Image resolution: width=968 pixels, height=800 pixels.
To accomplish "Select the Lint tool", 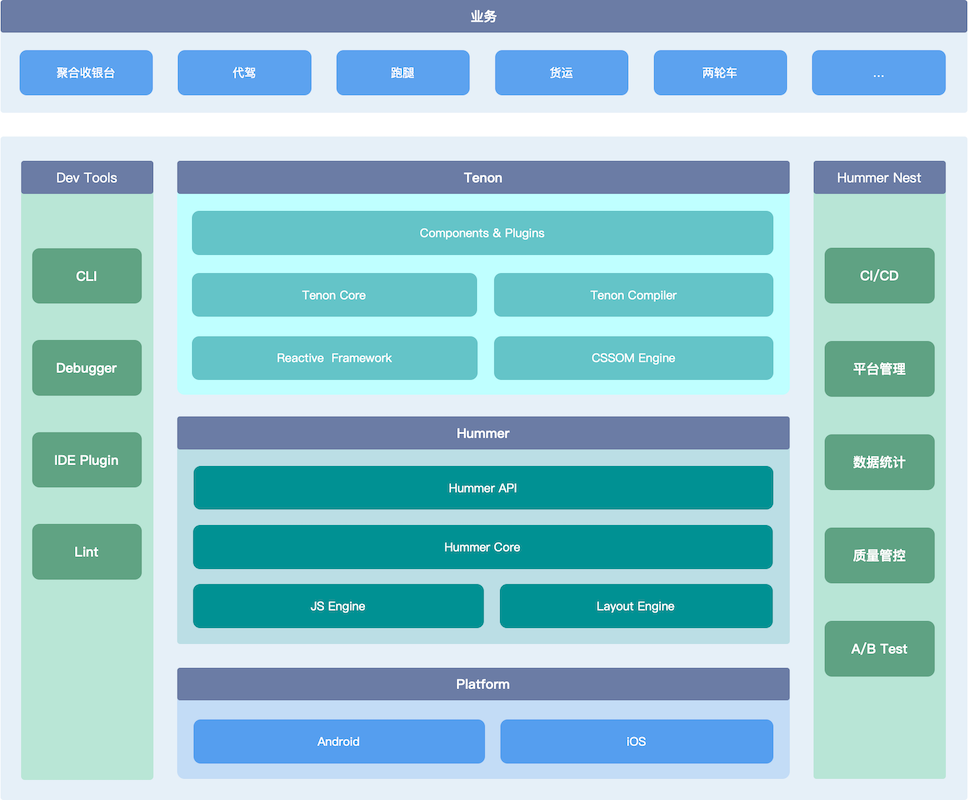I will tap(86, 551).
